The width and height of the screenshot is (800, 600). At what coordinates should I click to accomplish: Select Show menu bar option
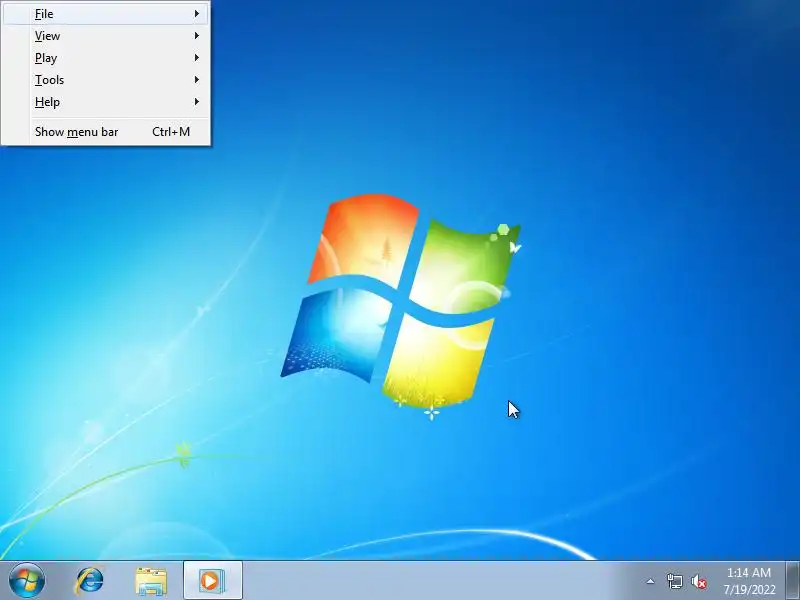(x=106, y=132)
